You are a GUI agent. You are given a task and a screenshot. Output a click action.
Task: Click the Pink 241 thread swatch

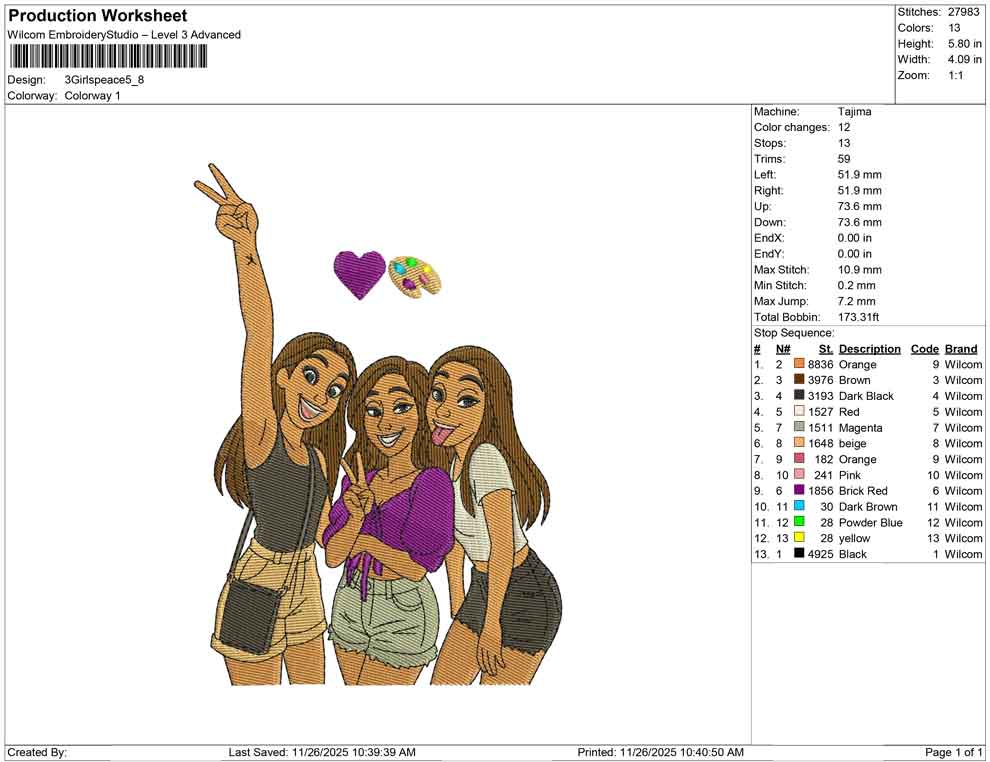tap(798, 475)
